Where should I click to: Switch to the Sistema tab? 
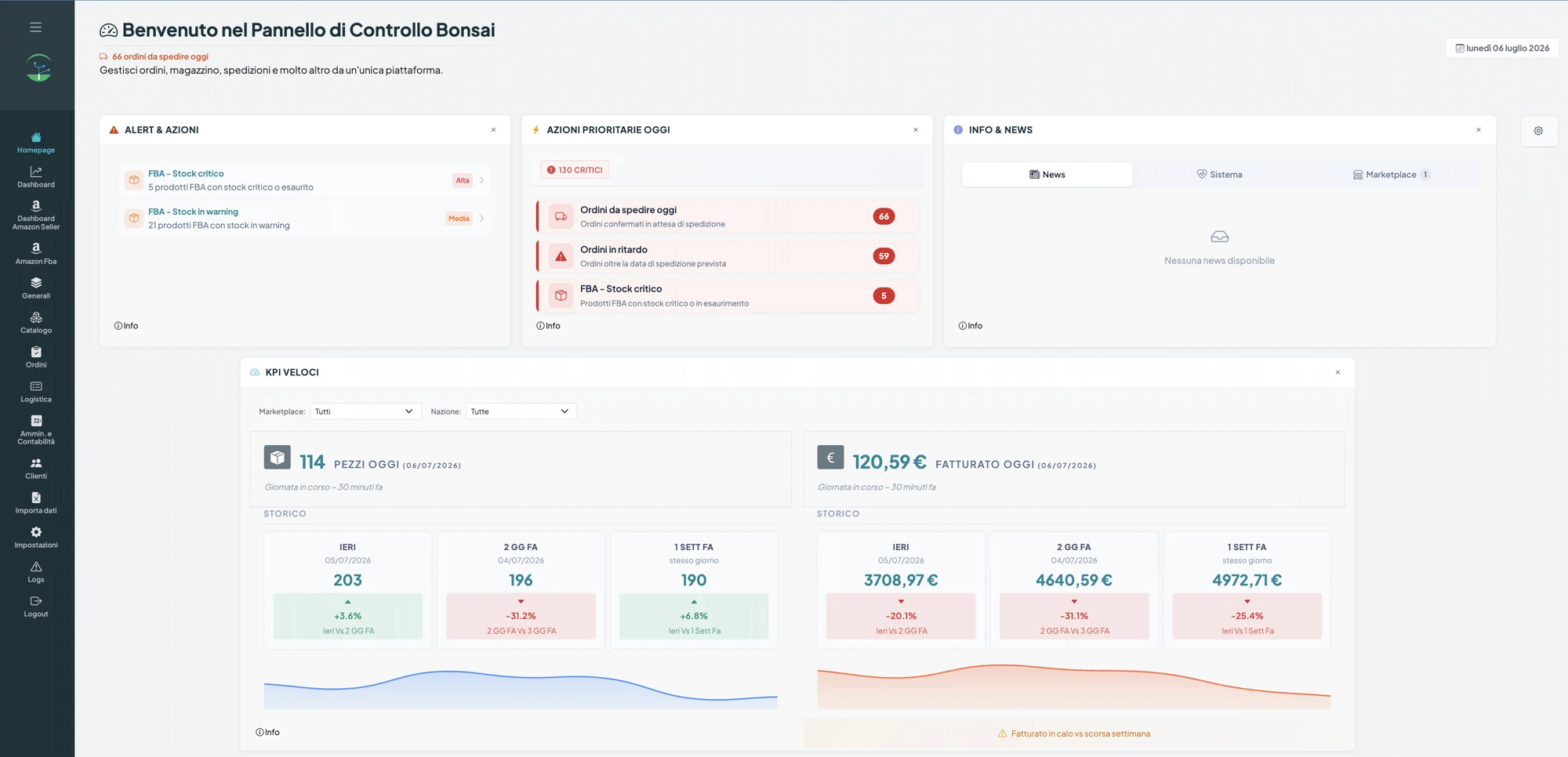[x=1219, y=175]
